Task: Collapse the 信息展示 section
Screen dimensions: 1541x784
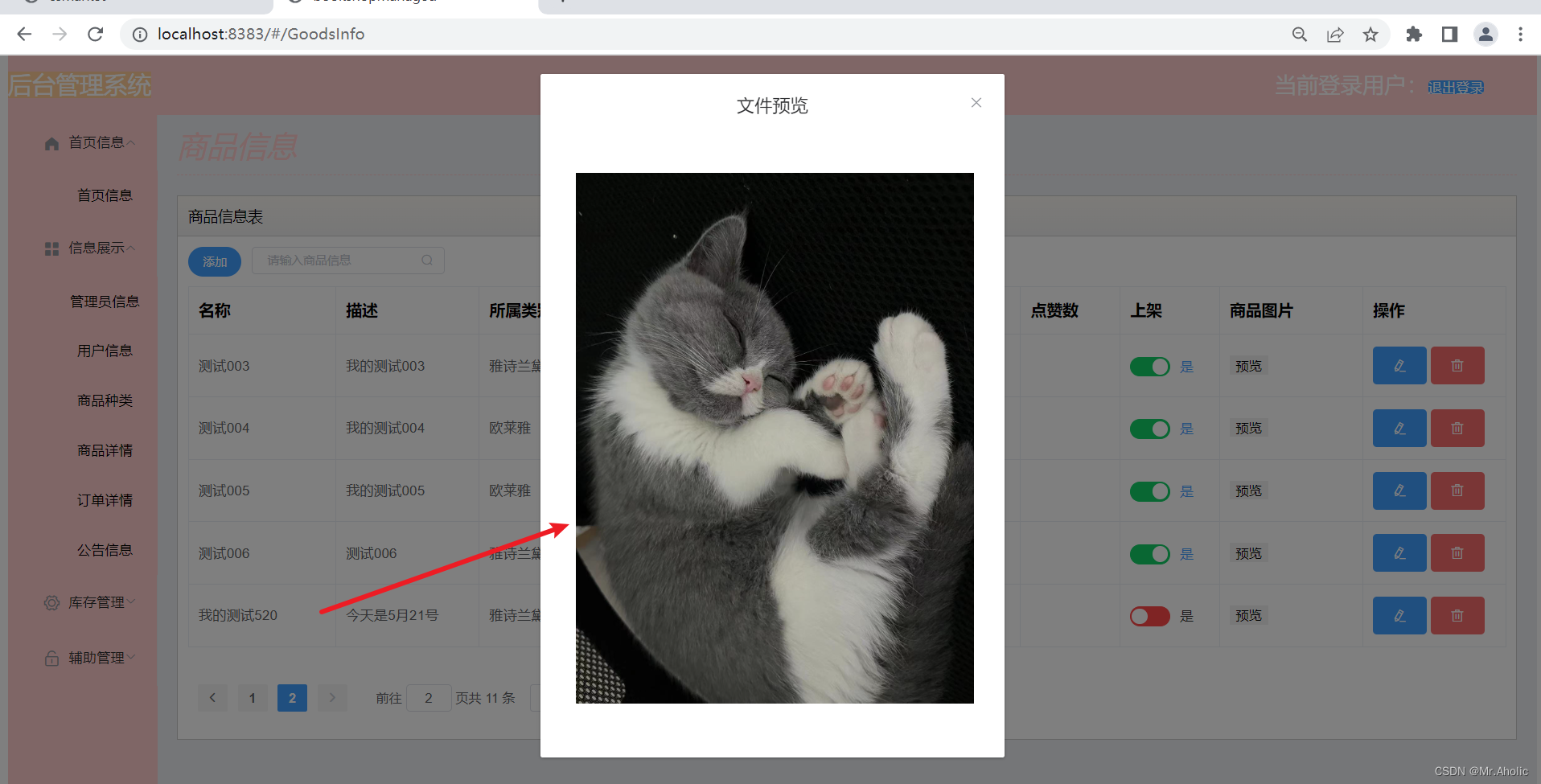Action: tap(98, 248)
